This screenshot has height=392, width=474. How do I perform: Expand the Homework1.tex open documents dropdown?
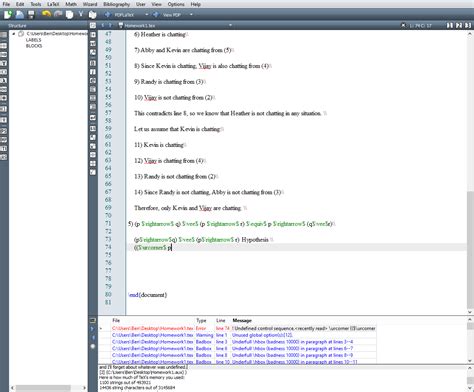tap(230, 25)
